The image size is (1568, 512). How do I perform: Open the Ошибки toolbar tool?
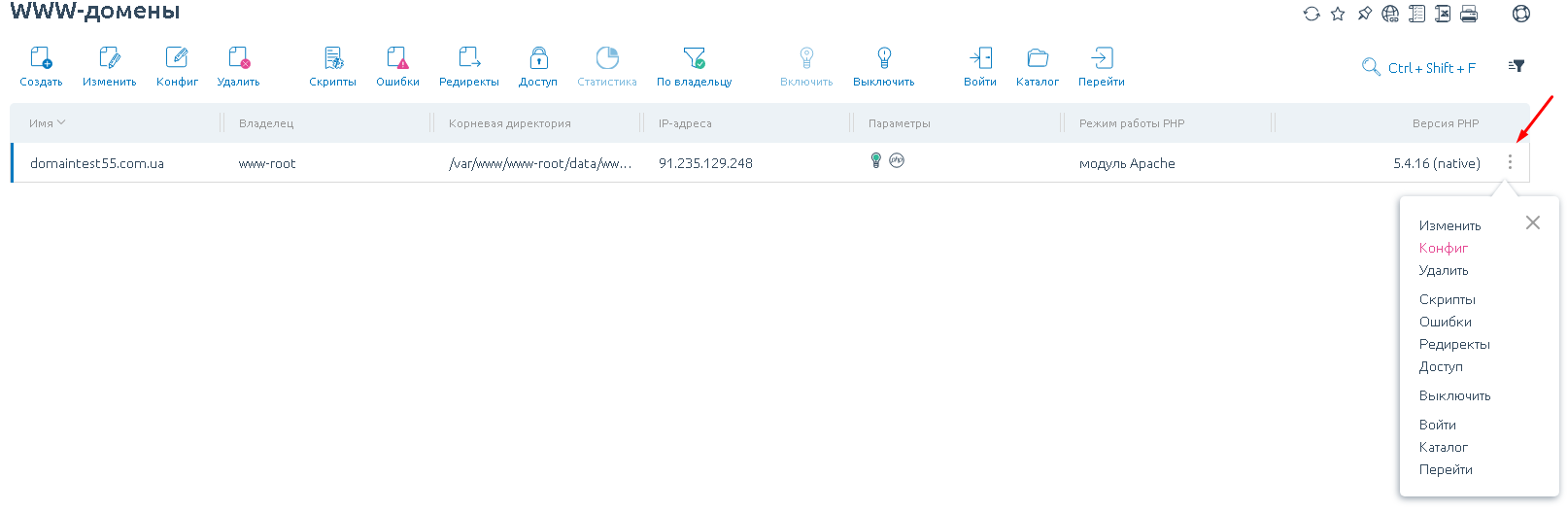(397, 58)
